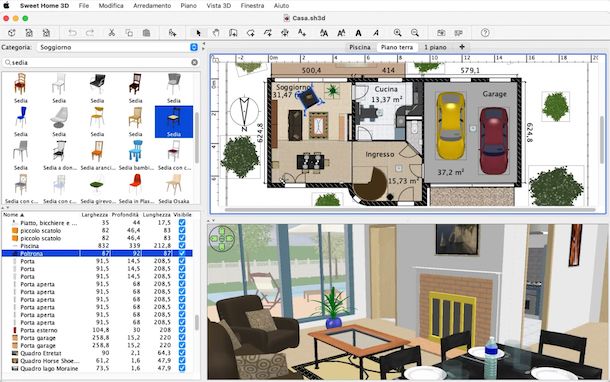This screenshot has height=382, width=610.
Task: Click the zoom in magnifier icon
Action: [x=397, y=33]
